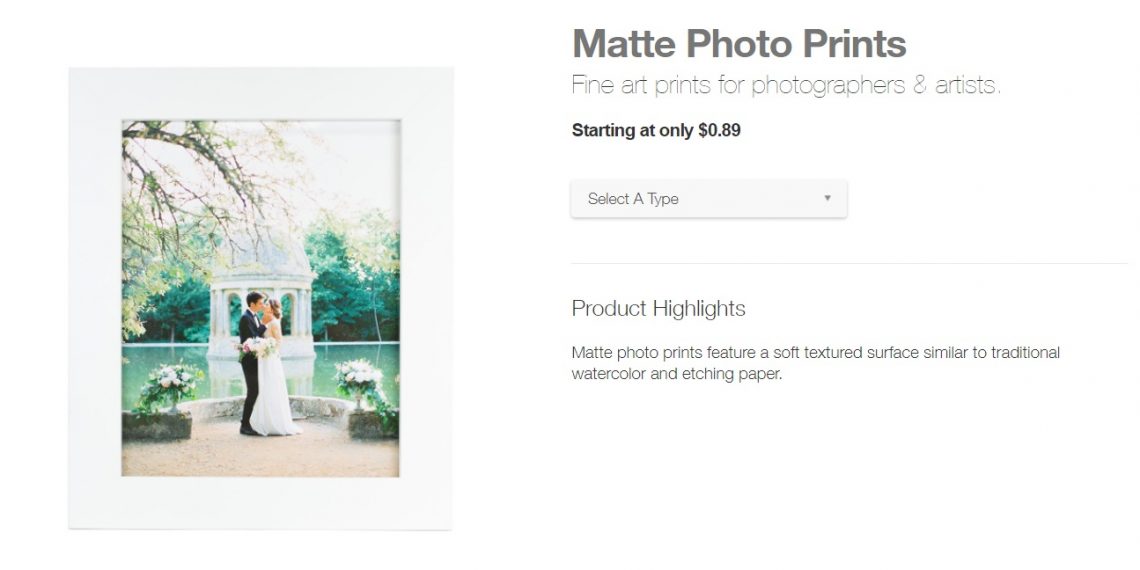Viewport: 1140px width, 570px height.
Task: Click the framed matte print product image
Action: click(260, 298)
